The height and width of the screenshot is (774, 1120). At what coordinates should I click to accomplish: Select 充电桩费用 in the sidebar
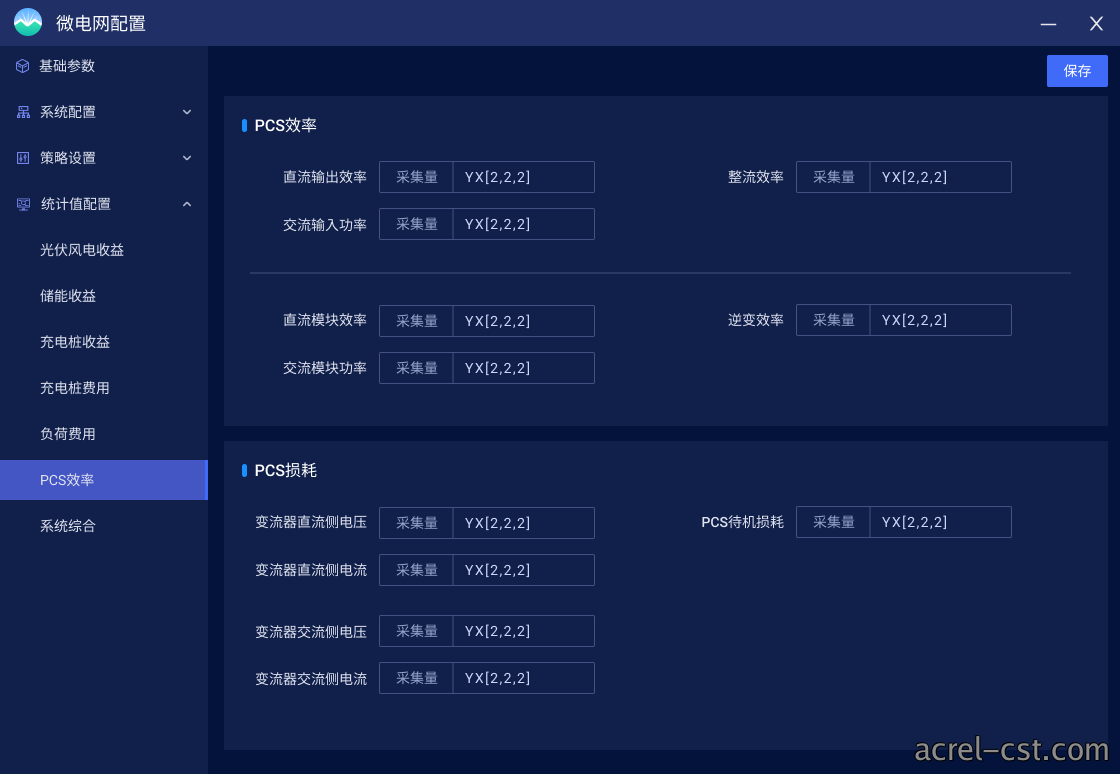pos(75,388)
